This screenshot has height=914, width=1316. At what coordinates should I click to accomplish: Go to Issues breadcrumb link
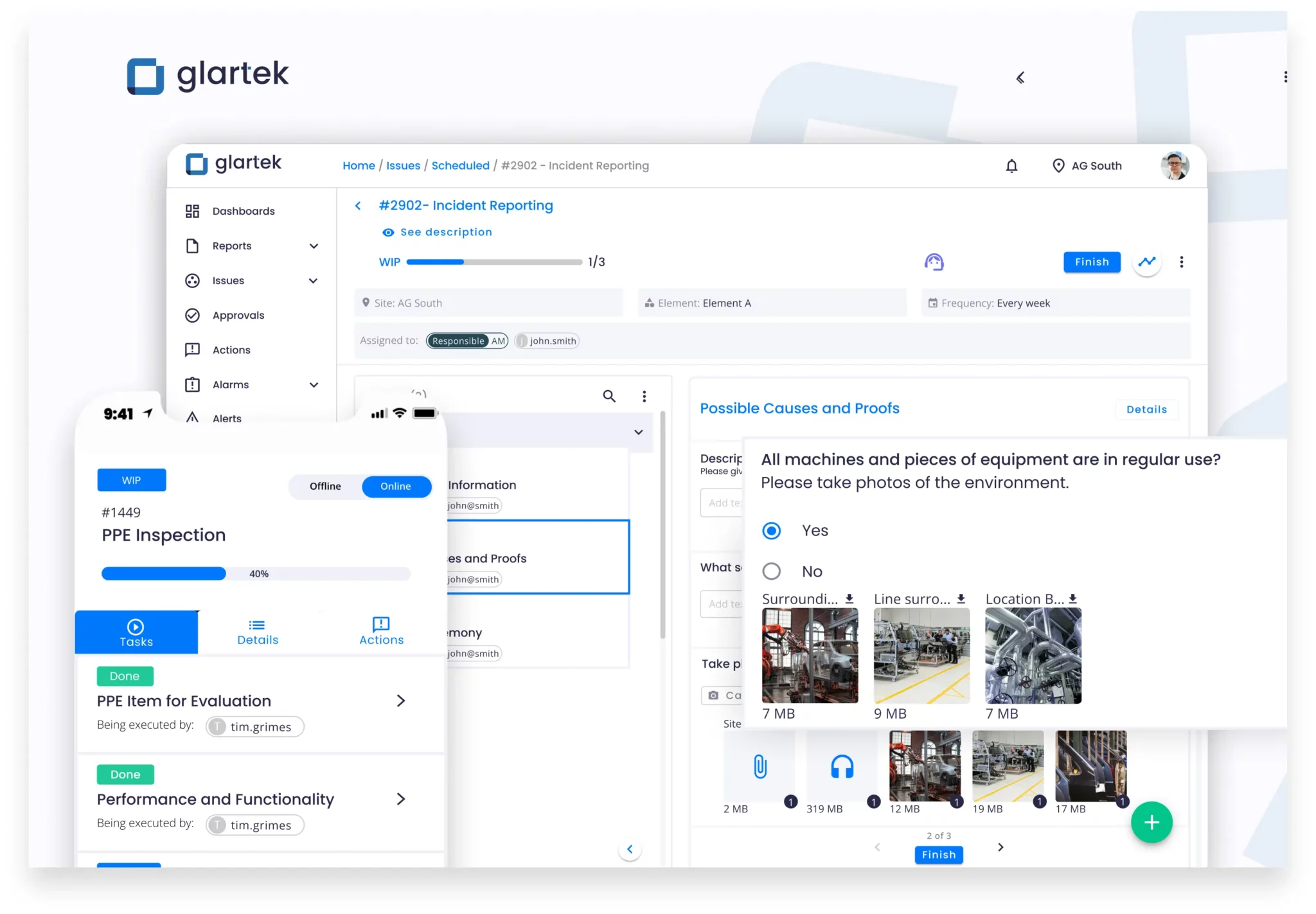403,165
